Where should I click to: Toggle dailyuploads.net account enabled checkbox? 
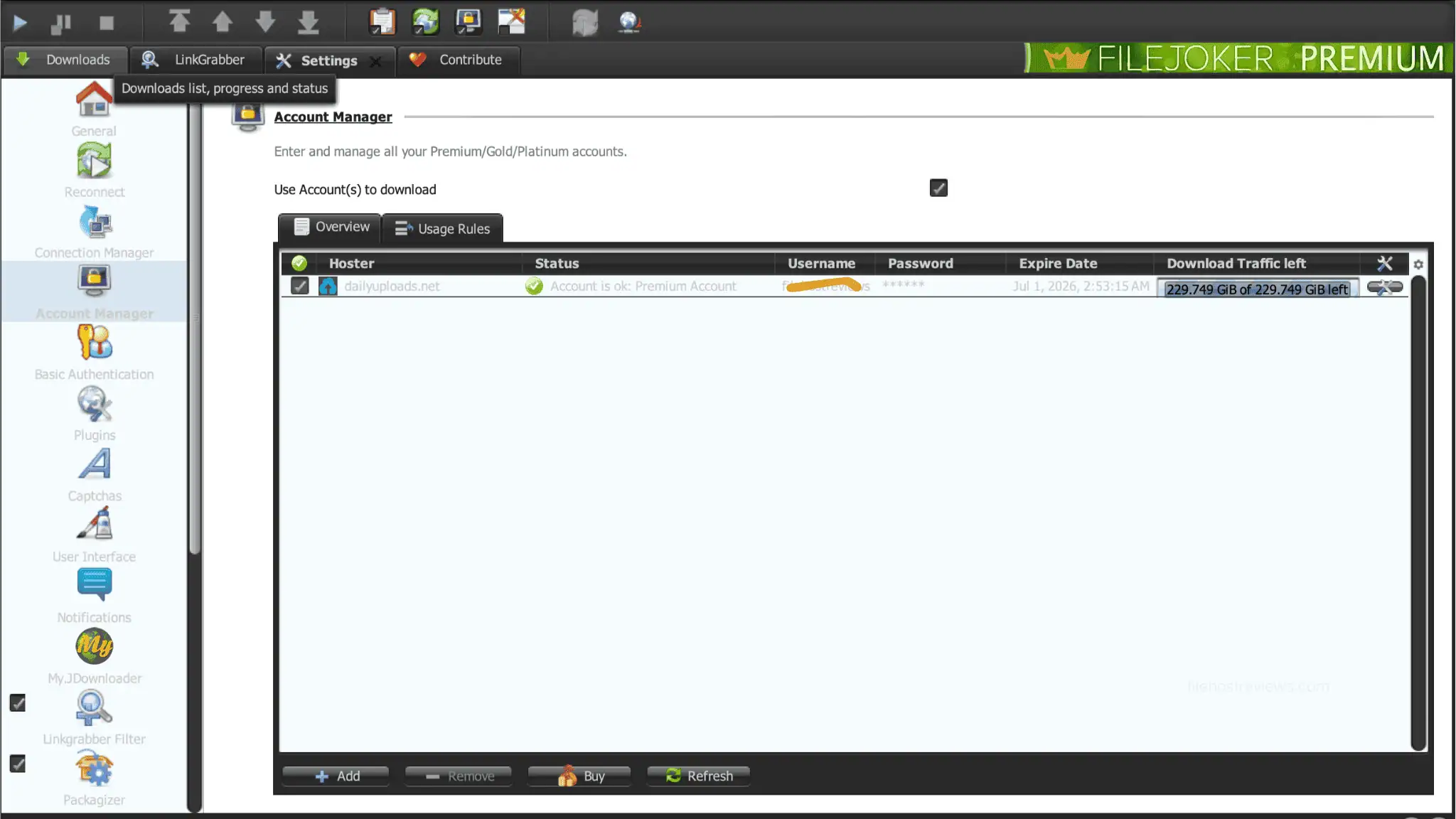point(300,286)
